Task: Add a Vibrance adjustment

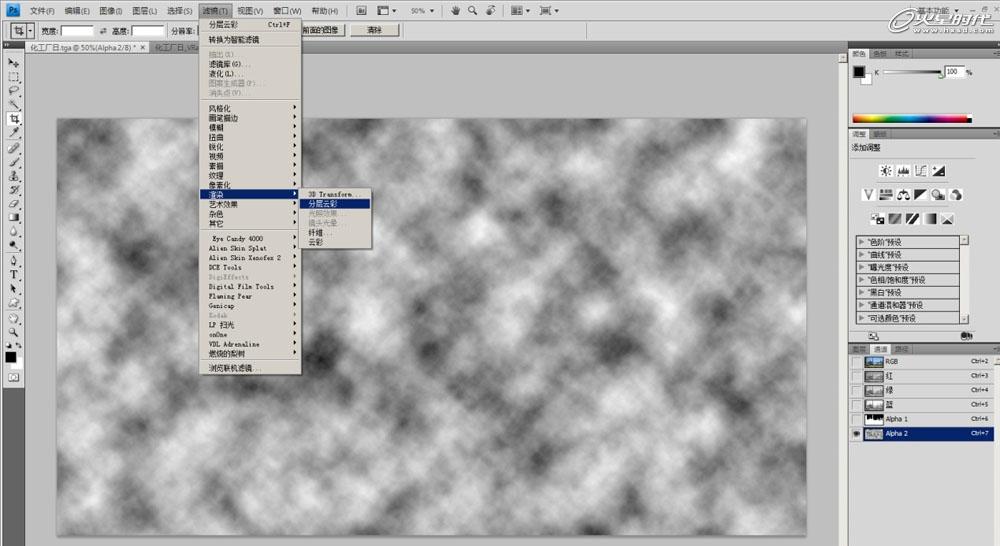Action: 868,195
